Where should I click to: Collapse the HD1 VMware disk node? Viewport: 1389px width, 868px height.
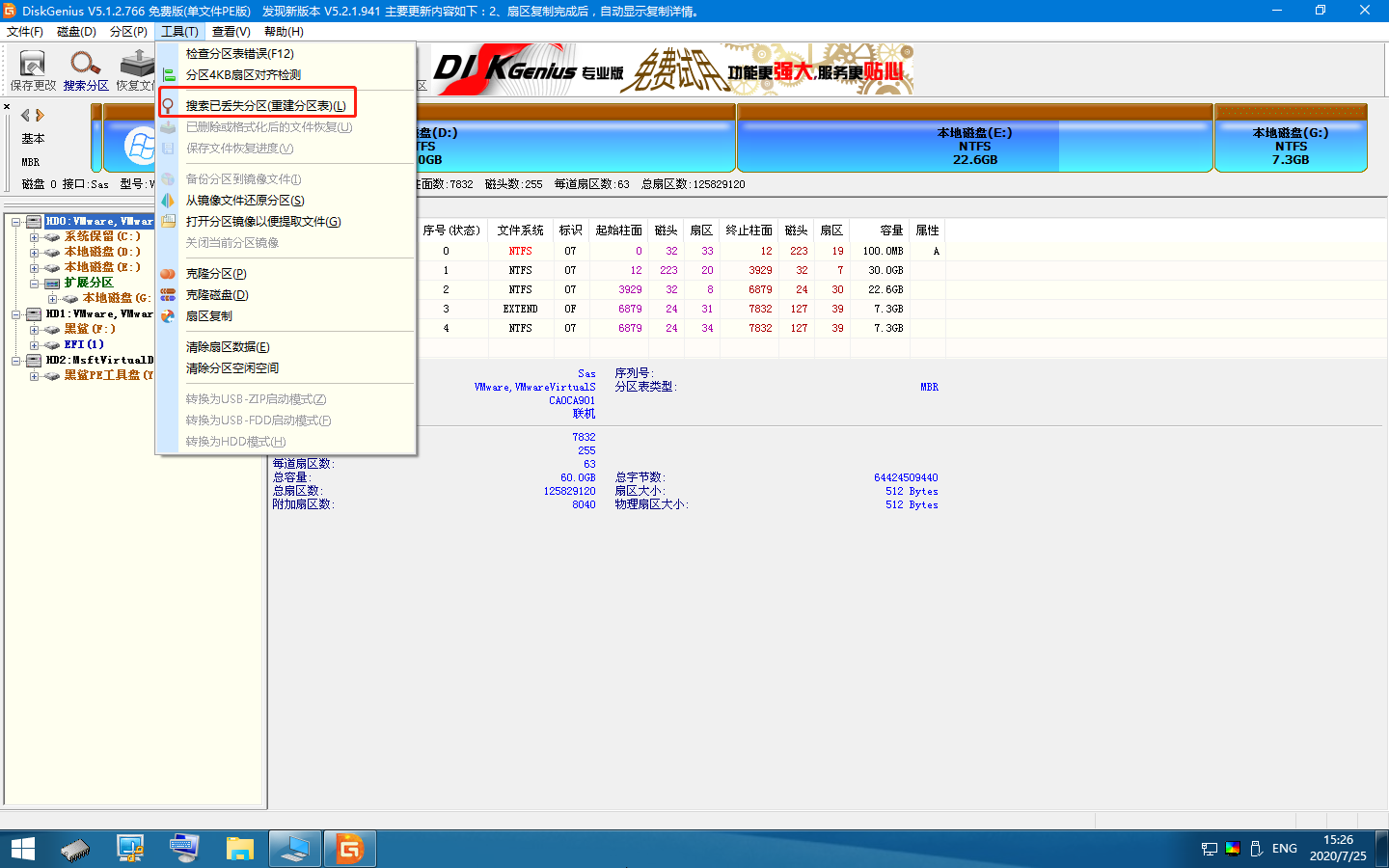16,314
